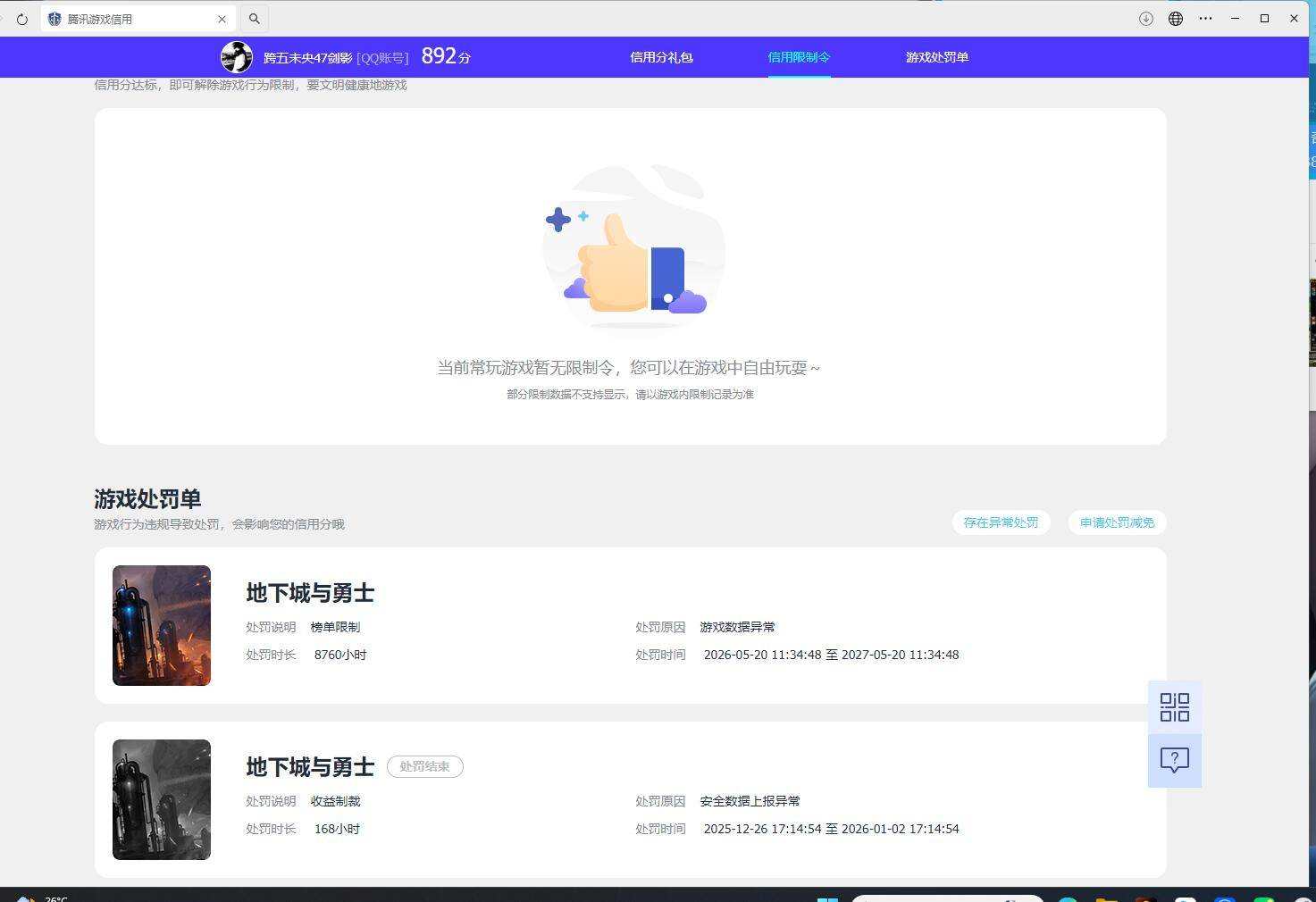The height and width of the screenshot is (902, 1316).
Task: Click the username 跨五未央47剑影
Action: tap(307, 58)
